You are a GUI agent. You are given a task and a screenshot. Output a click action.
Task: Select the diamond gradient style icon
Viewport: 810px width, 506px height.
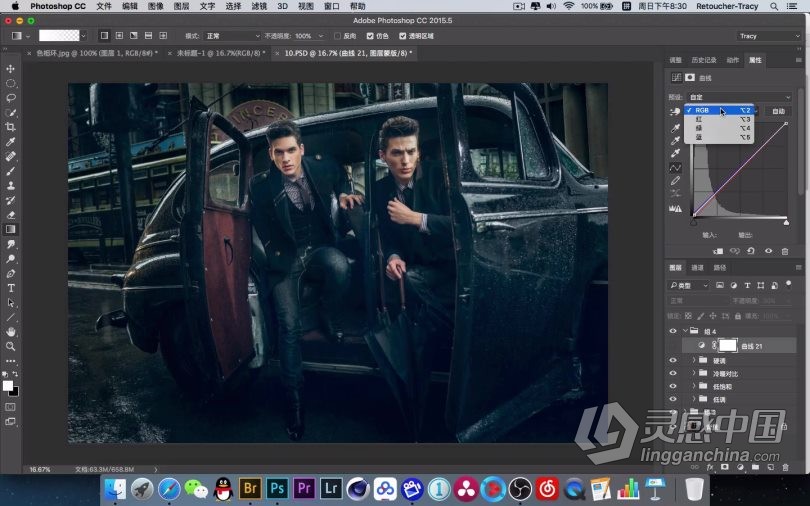(163, 36)
